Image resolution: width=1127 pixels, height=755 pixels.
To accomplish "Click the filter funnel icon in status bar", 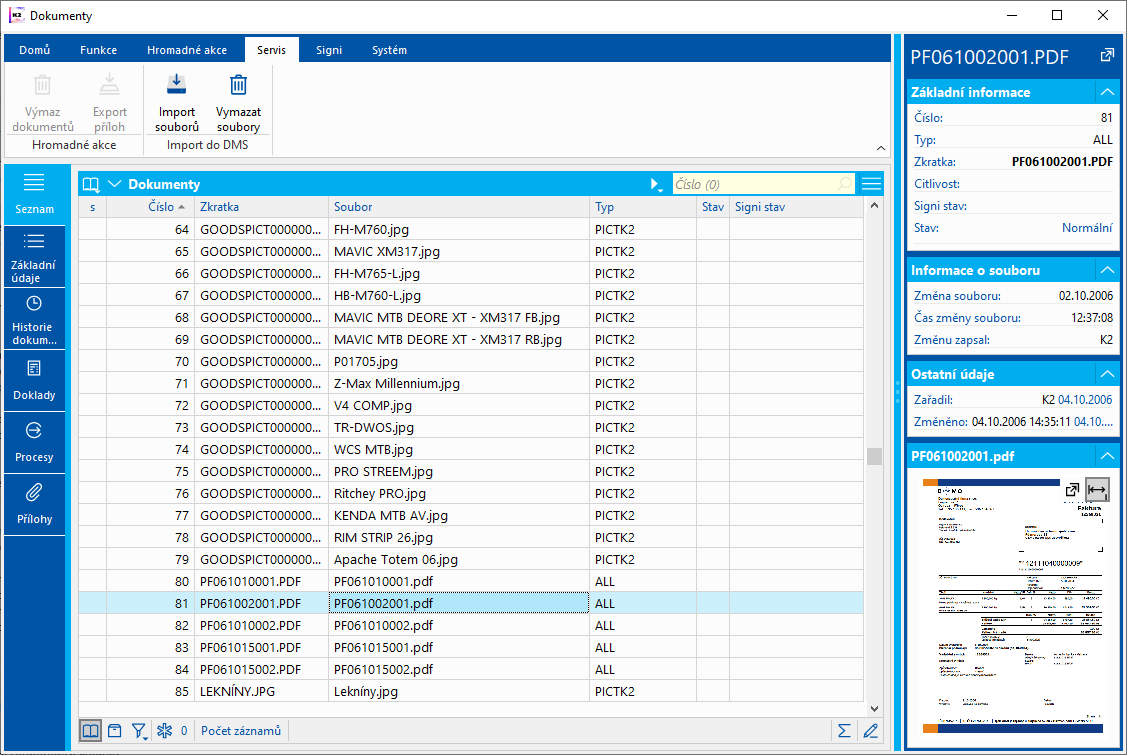I will (139, 731).
